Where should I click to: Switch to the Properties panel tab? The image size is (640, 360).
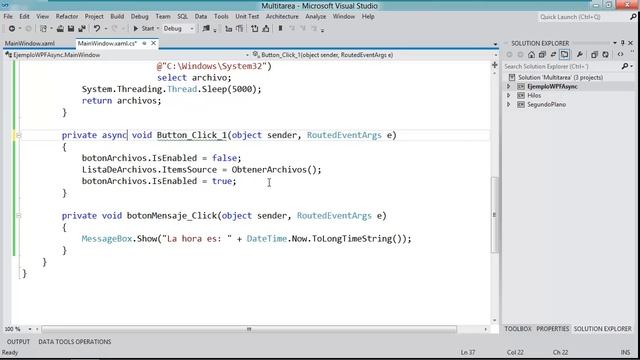click(553, 329)
